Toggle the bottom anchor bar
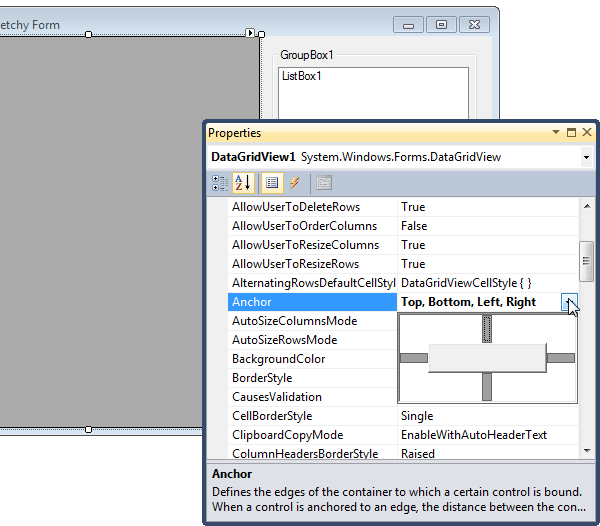This screenshot has height=526, width=600. click(486, 387)
